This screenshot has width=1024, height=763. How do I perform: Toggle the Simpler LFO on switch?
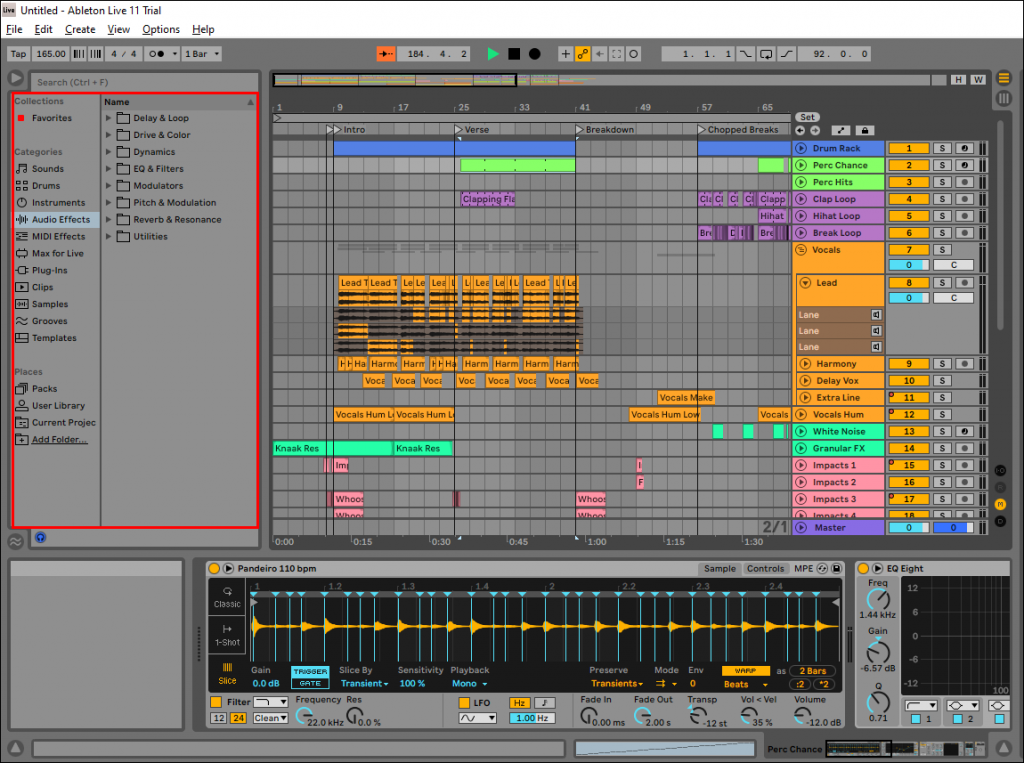tap(464, 703)
